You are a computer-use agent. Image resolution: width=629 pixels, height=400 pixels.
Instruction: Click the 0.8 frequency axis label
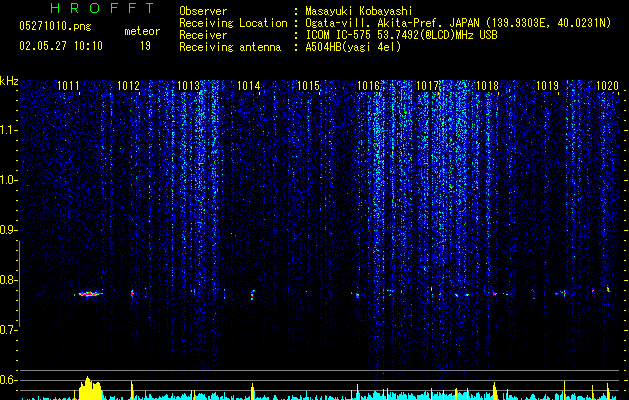coord(9,280)
